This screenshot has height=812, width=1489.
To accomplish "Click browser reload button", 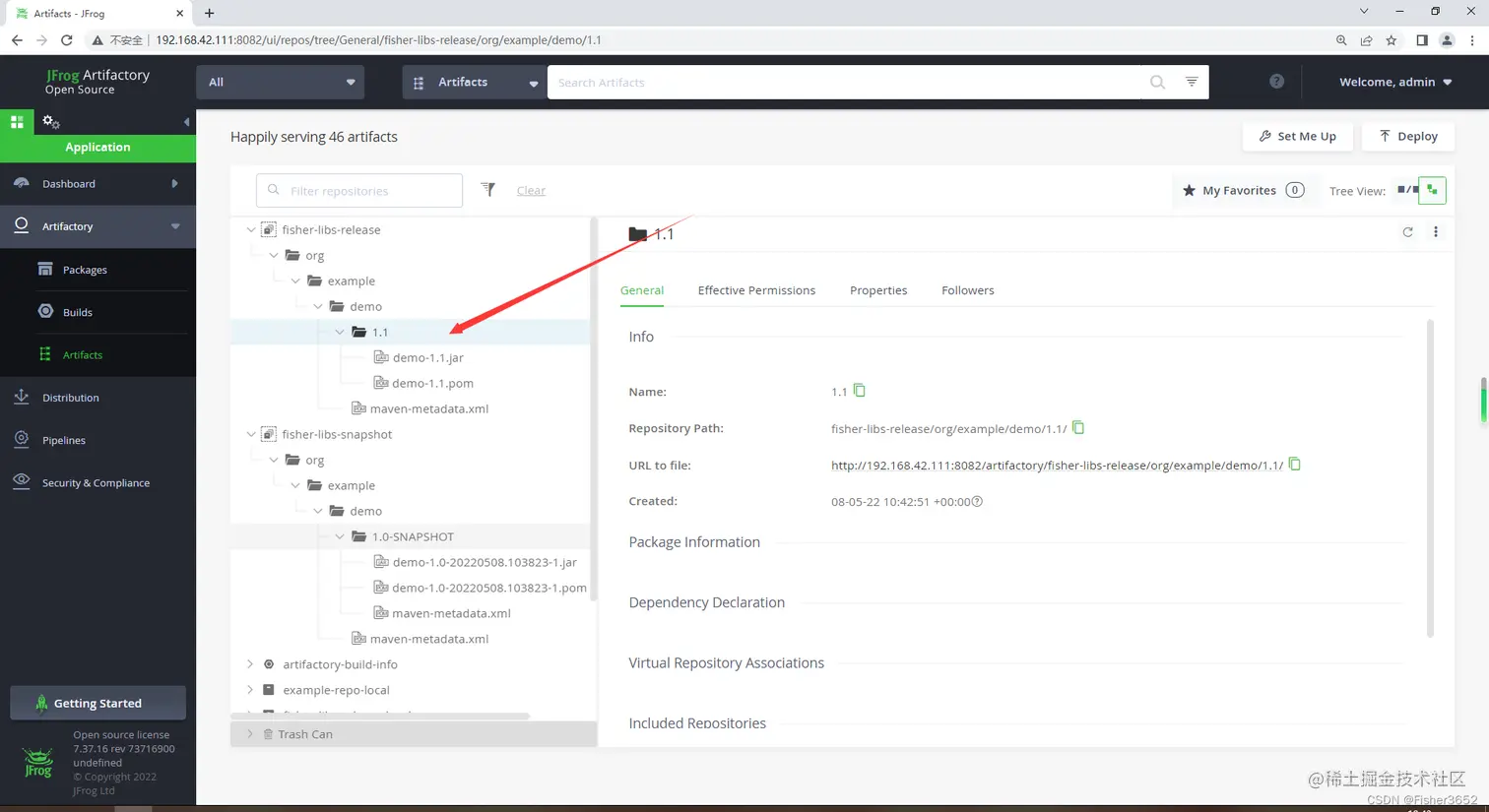I will [x=66, y=40].
